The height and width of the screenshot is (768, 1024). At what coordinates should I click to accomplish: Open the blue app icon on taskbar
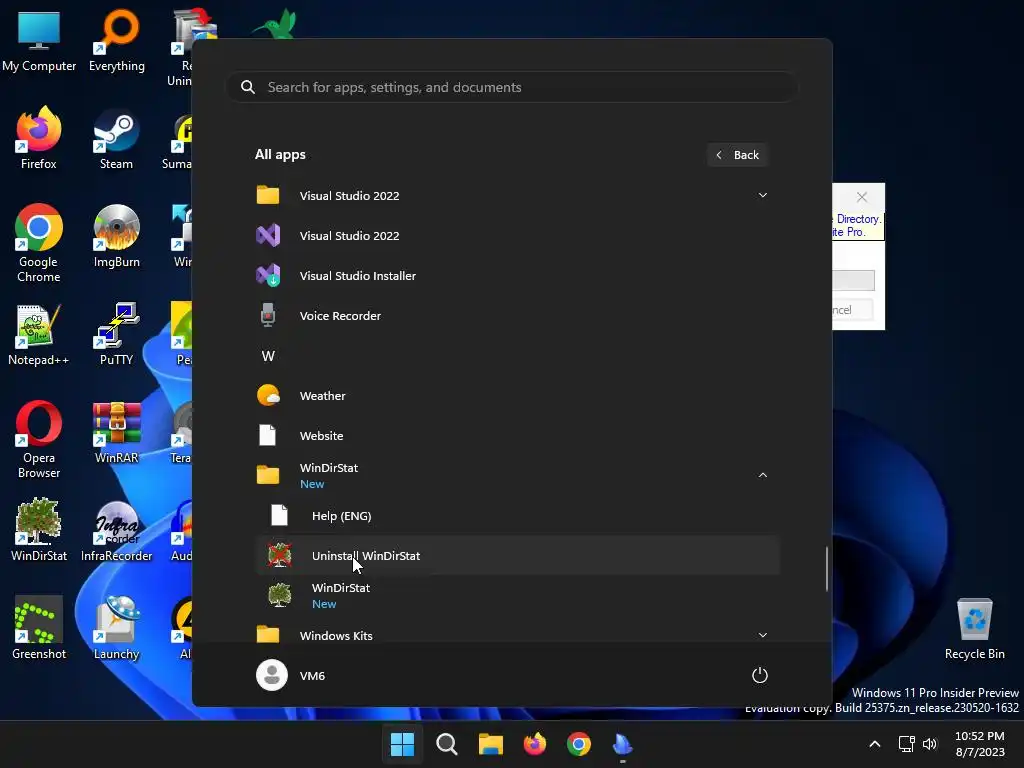tap(622, 744)
